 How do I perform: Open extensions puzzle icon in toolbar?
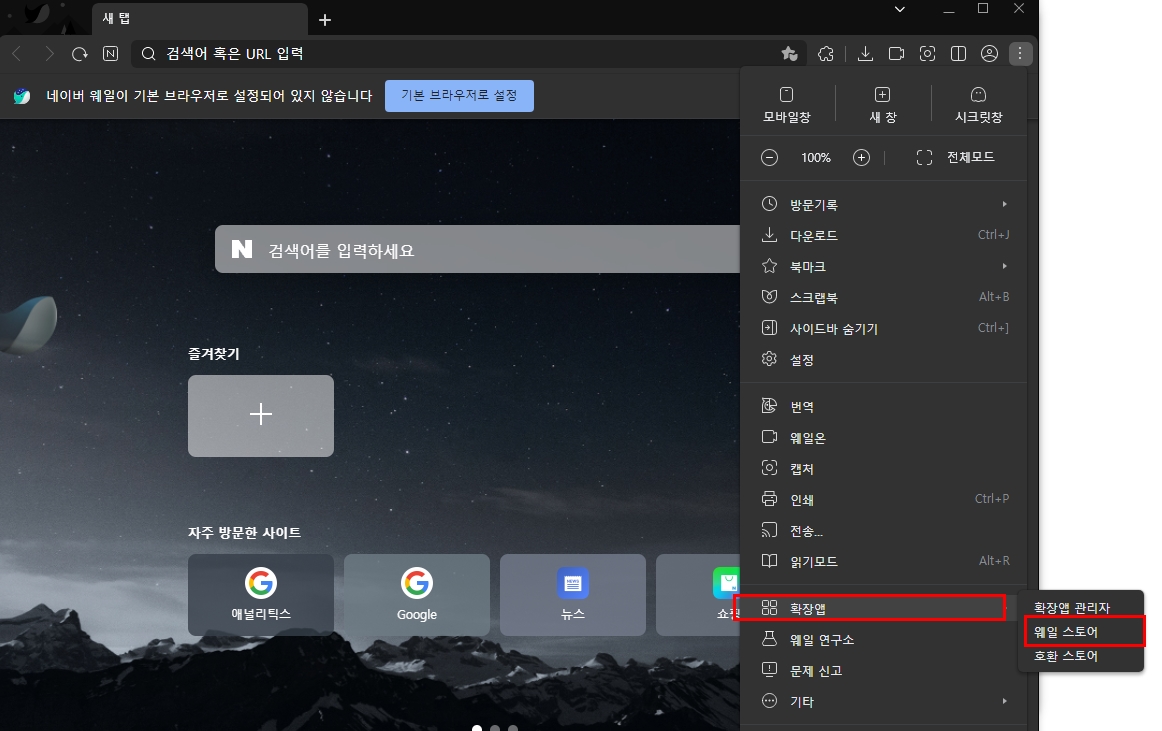tap(826, 53)
